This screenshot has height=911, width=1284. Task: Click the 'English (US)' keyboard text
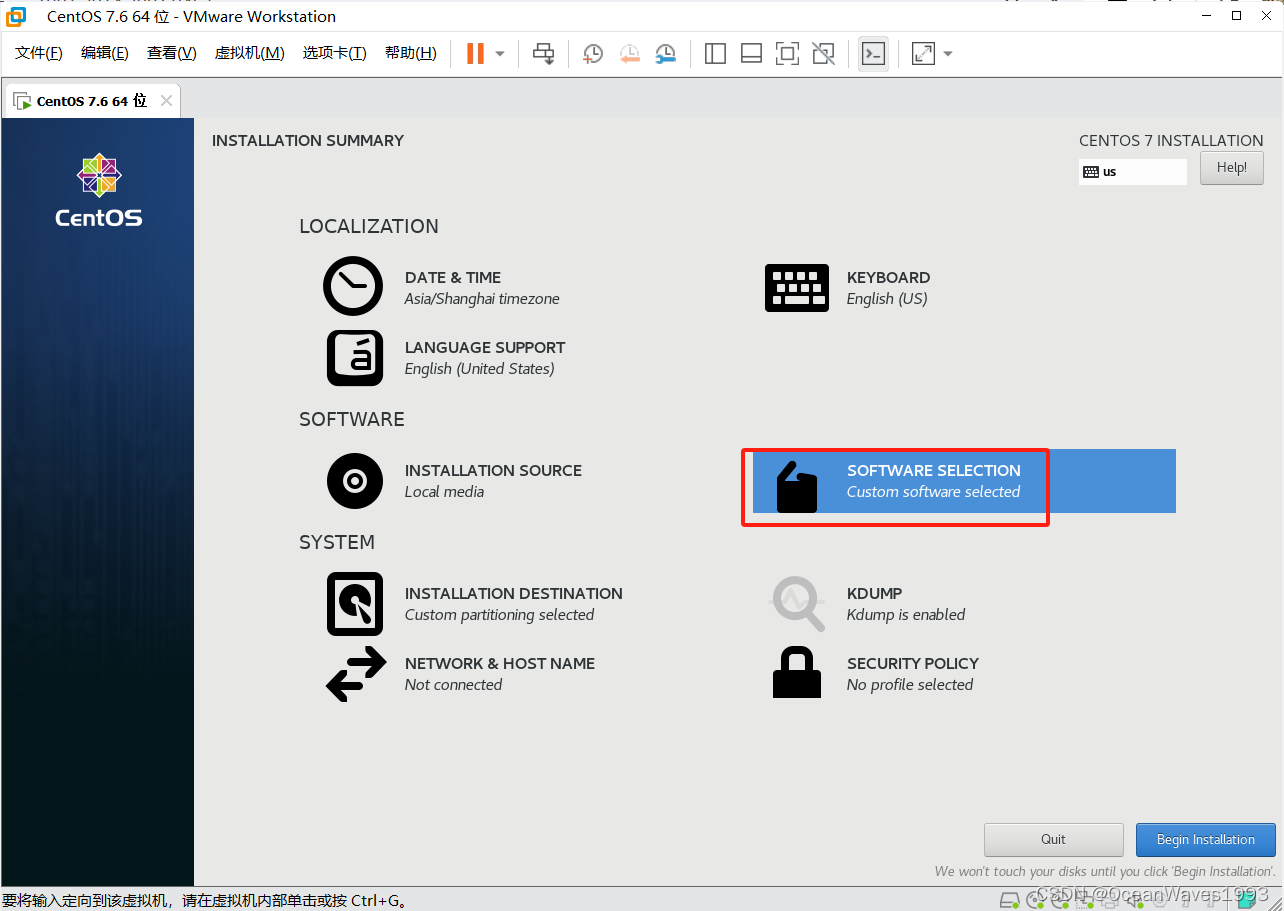[887, 299]
